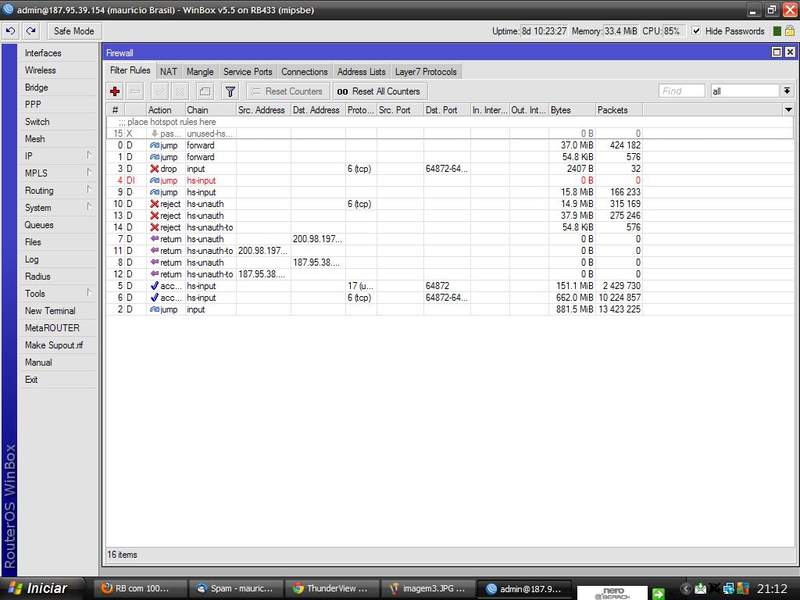Viewport: 800px width, 600px height.
Task: Select the red hs-input rule 4 row
Action: 449,180
